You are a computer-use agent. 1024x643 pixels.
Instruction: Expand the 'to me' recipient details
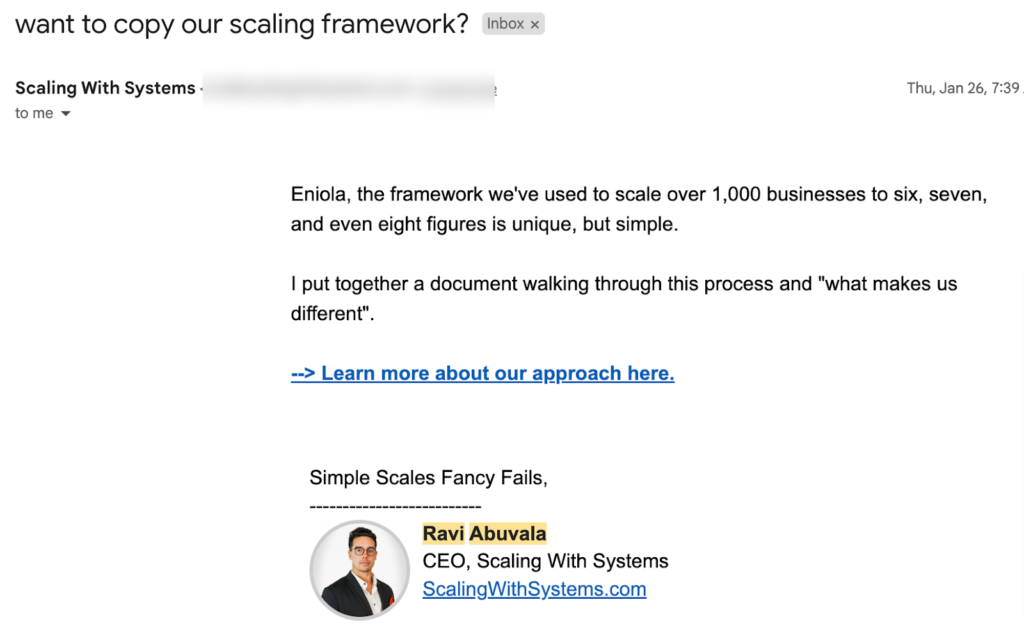pyautogui.click(x=34, y=113)
